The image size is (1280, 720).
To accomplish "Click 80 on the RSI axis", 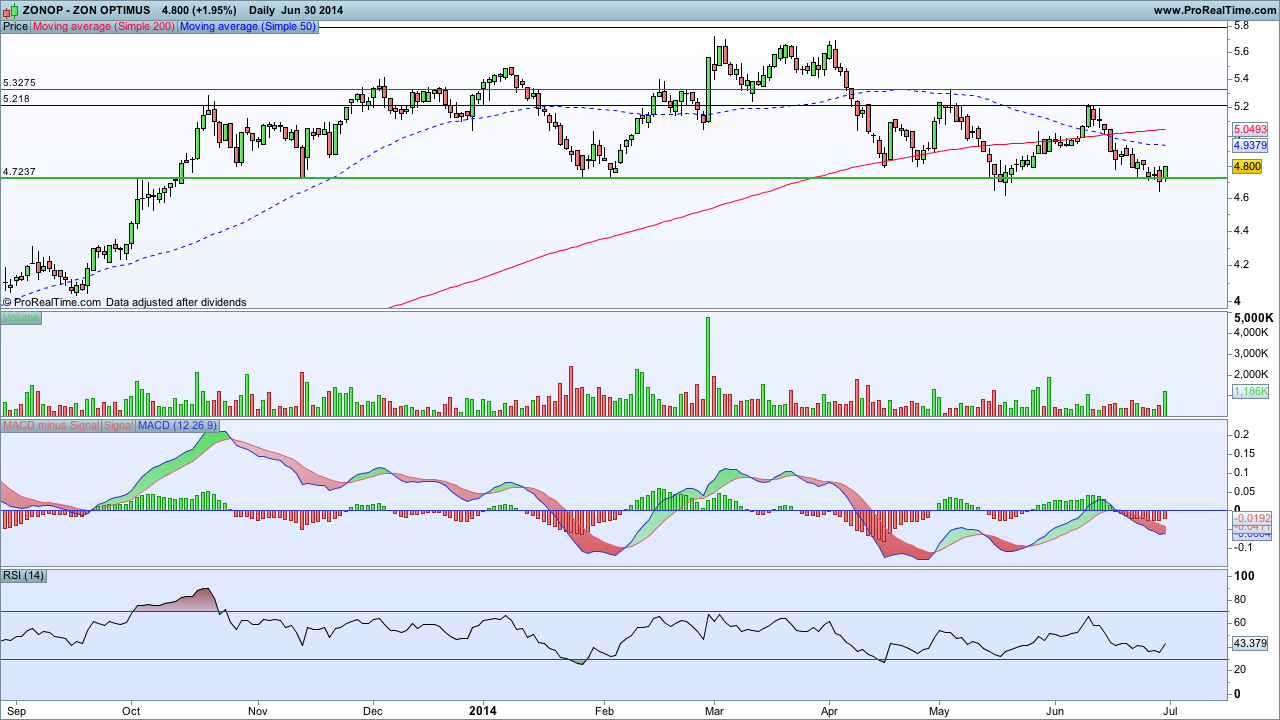I will coord(1240,600).
